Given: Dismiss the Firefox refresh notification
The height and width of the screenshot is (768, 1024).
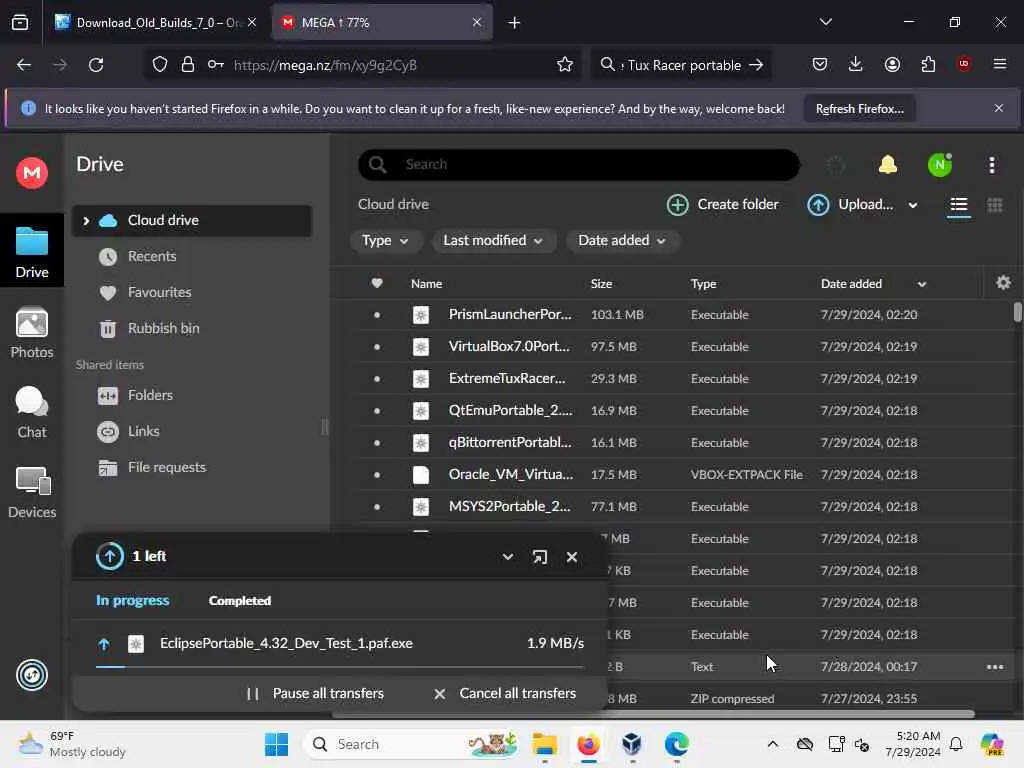Looking at the screenshot, I should pos(999,108).
